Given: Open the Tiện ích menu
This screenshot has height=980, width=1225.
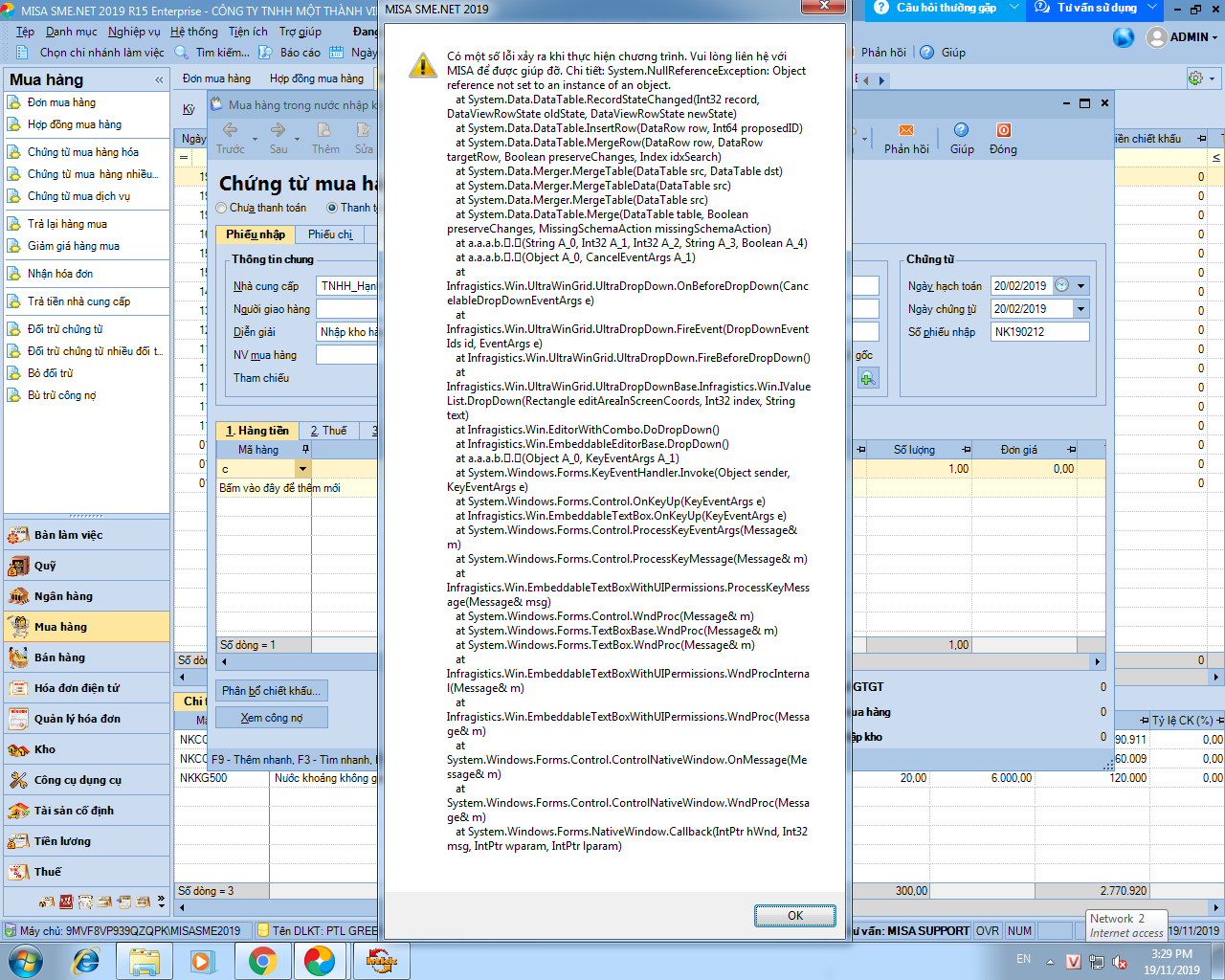Looking at the screenshot, I should tap(248, 32).
